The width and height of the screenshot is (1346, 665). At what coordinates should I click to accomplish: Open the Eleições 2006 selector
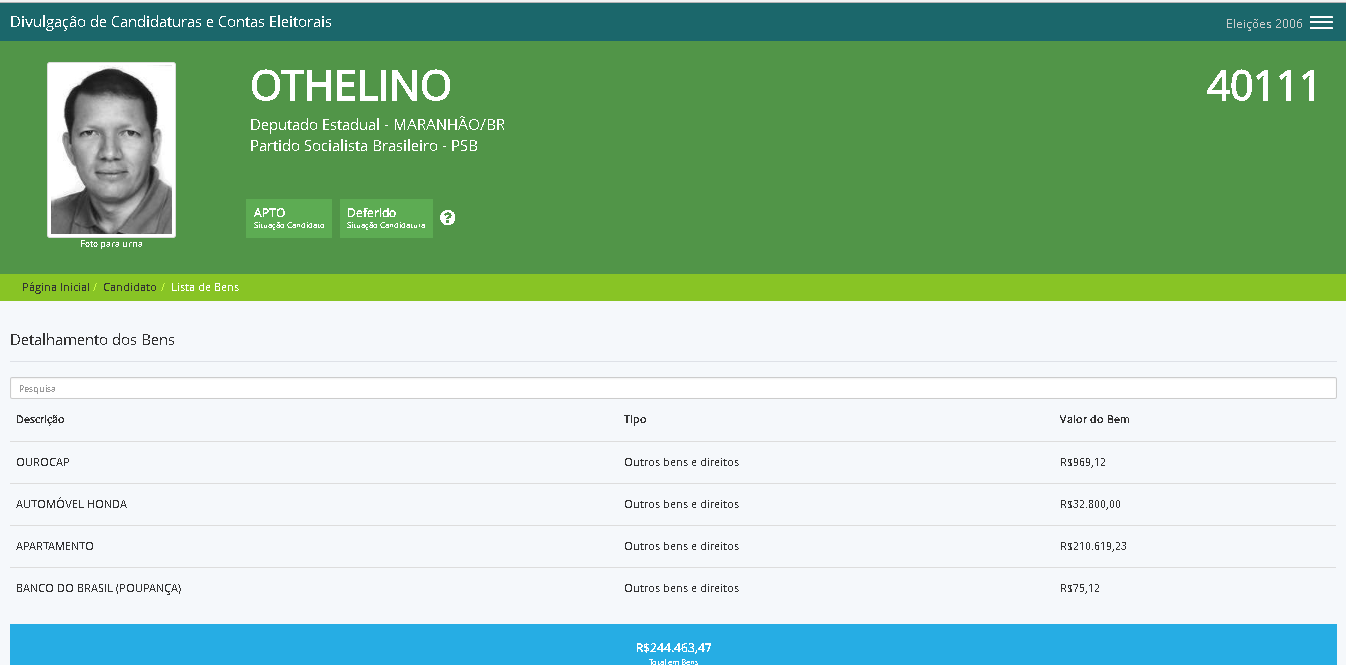coord(1263,24)
